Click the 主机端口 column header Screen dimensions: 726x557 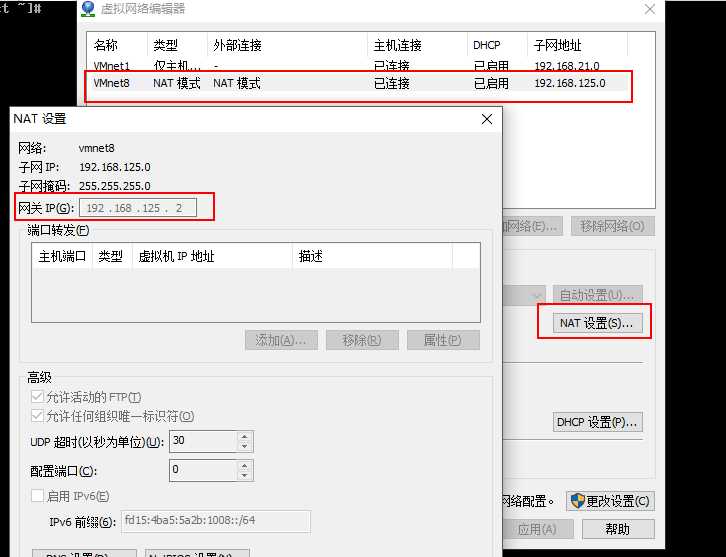(62, 256)
